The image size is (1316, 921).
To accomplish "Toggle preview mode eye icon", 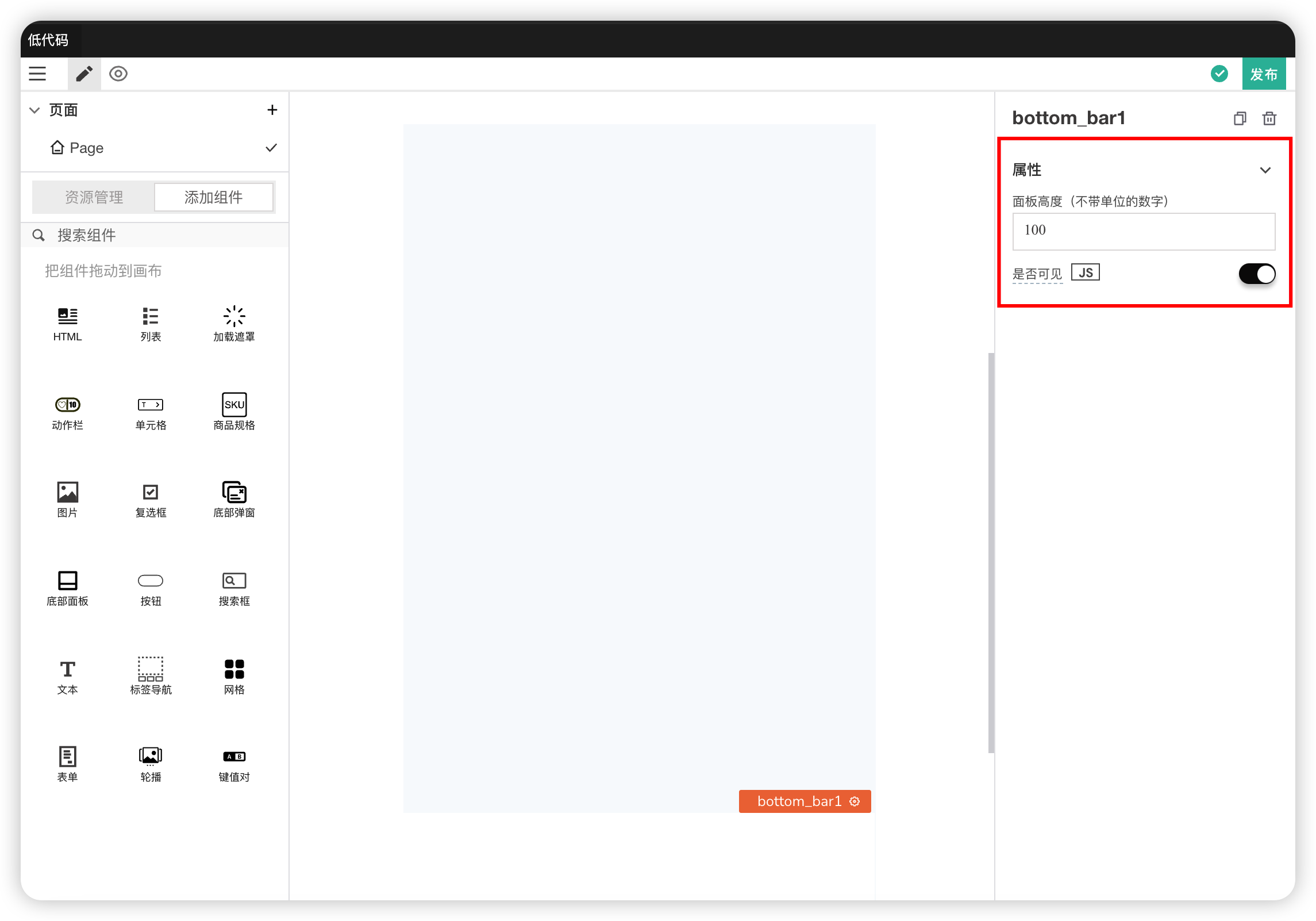I will 118,74.
